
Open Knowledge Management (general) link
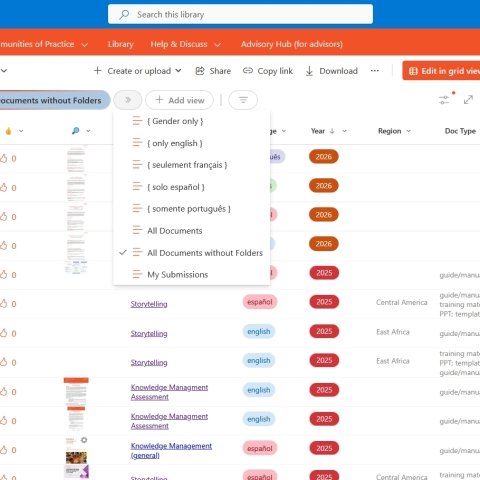(171, 450)
